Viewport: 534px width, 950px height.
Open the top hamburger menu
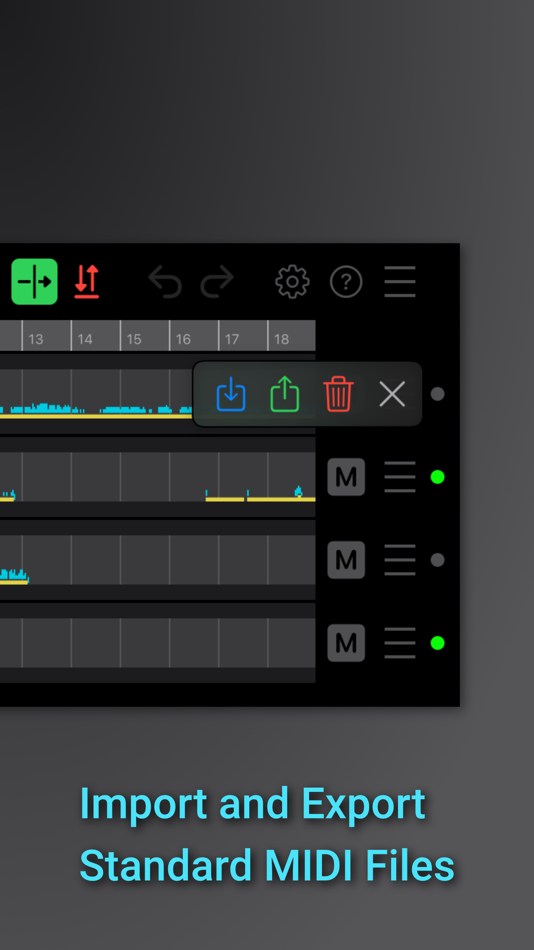[x=400, y=282]
